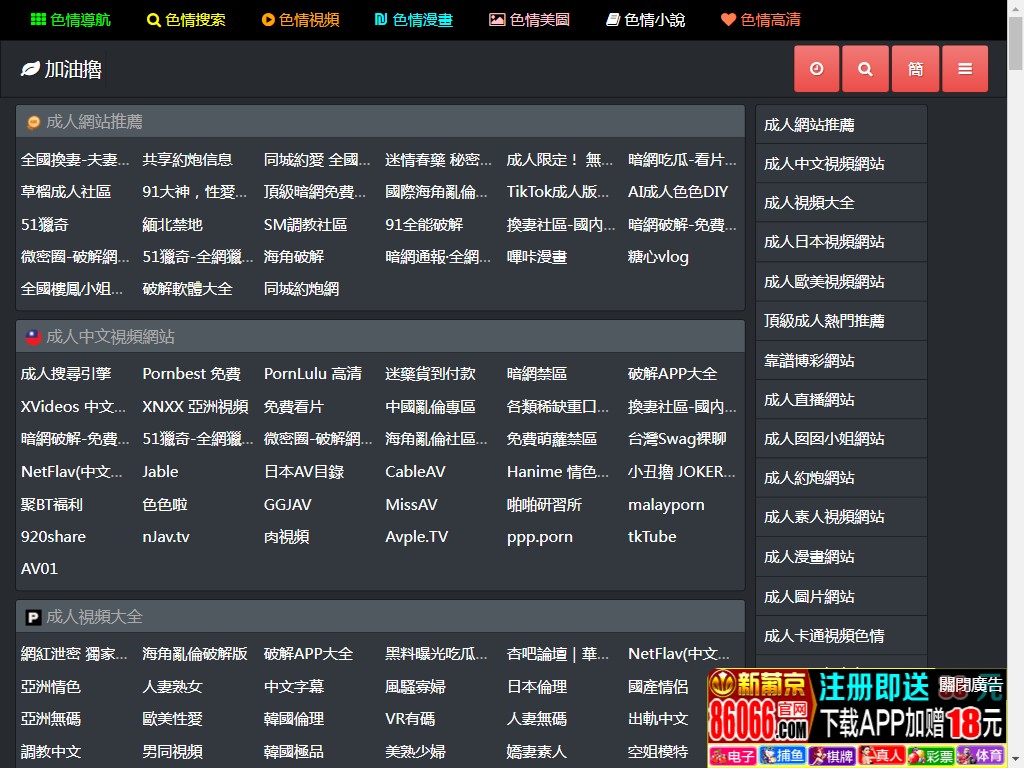Select 成人視頻大全 in the right sidebar
Screen dimensions: 1024x768
click(841, 203)
